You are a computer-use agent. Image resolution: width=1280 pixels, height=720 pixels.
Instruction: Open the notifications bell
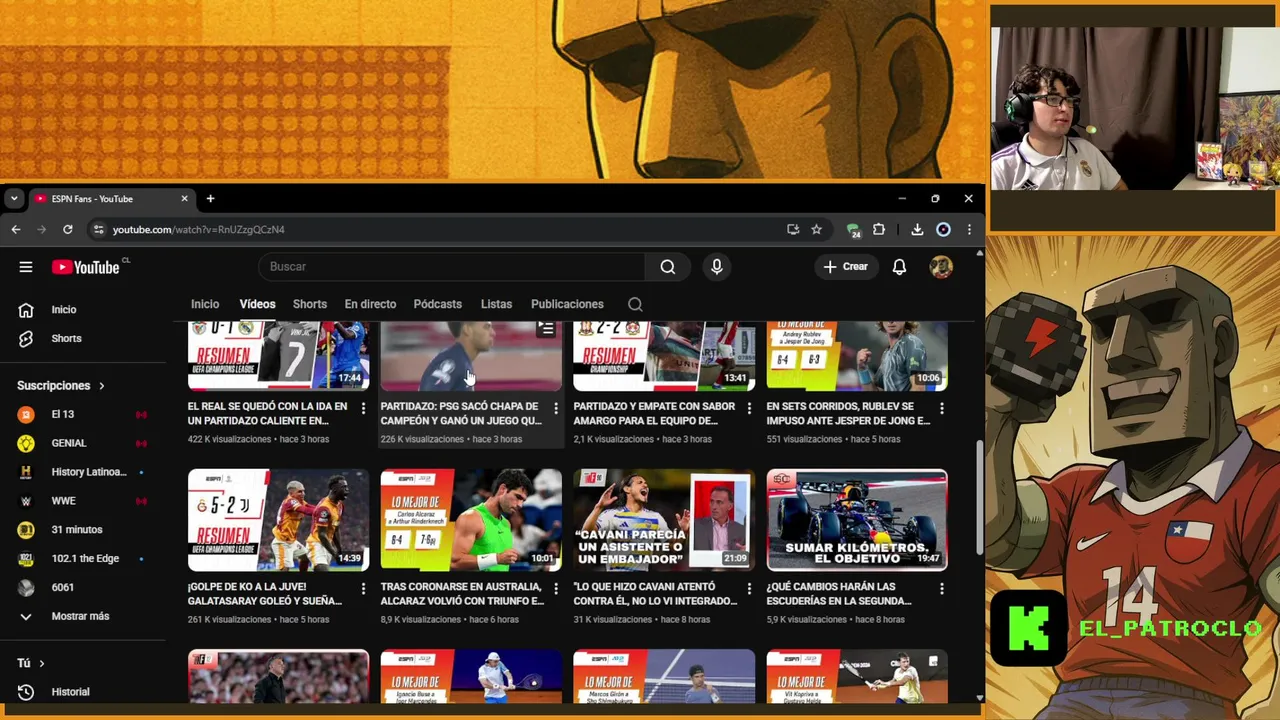(899, 267)
